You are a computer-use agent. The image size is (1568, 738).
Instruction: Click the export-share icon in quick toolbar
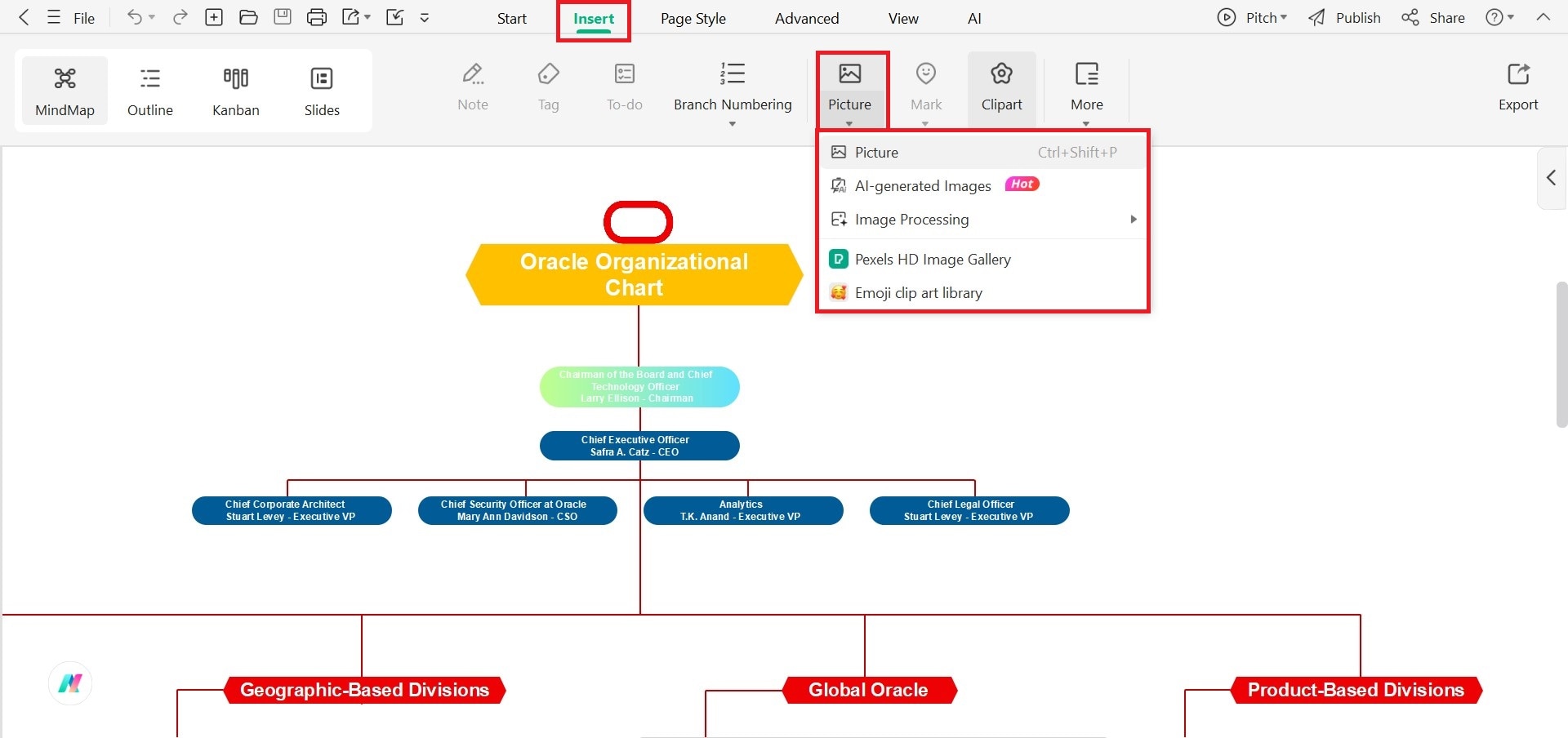pos(351,17)
